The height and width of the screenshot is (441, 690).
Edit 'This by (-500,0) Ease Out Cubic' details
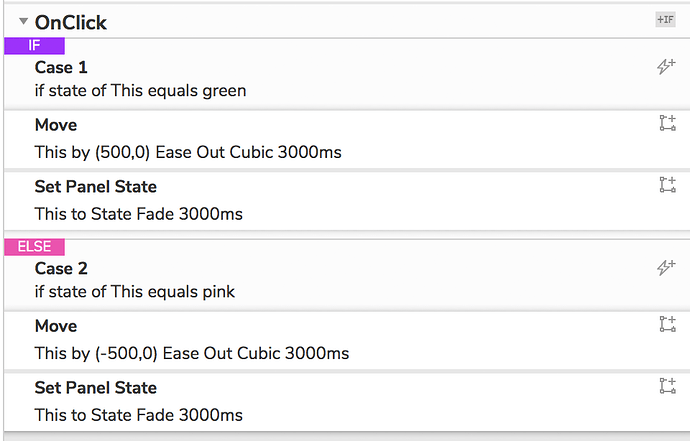tap(191, 353)
